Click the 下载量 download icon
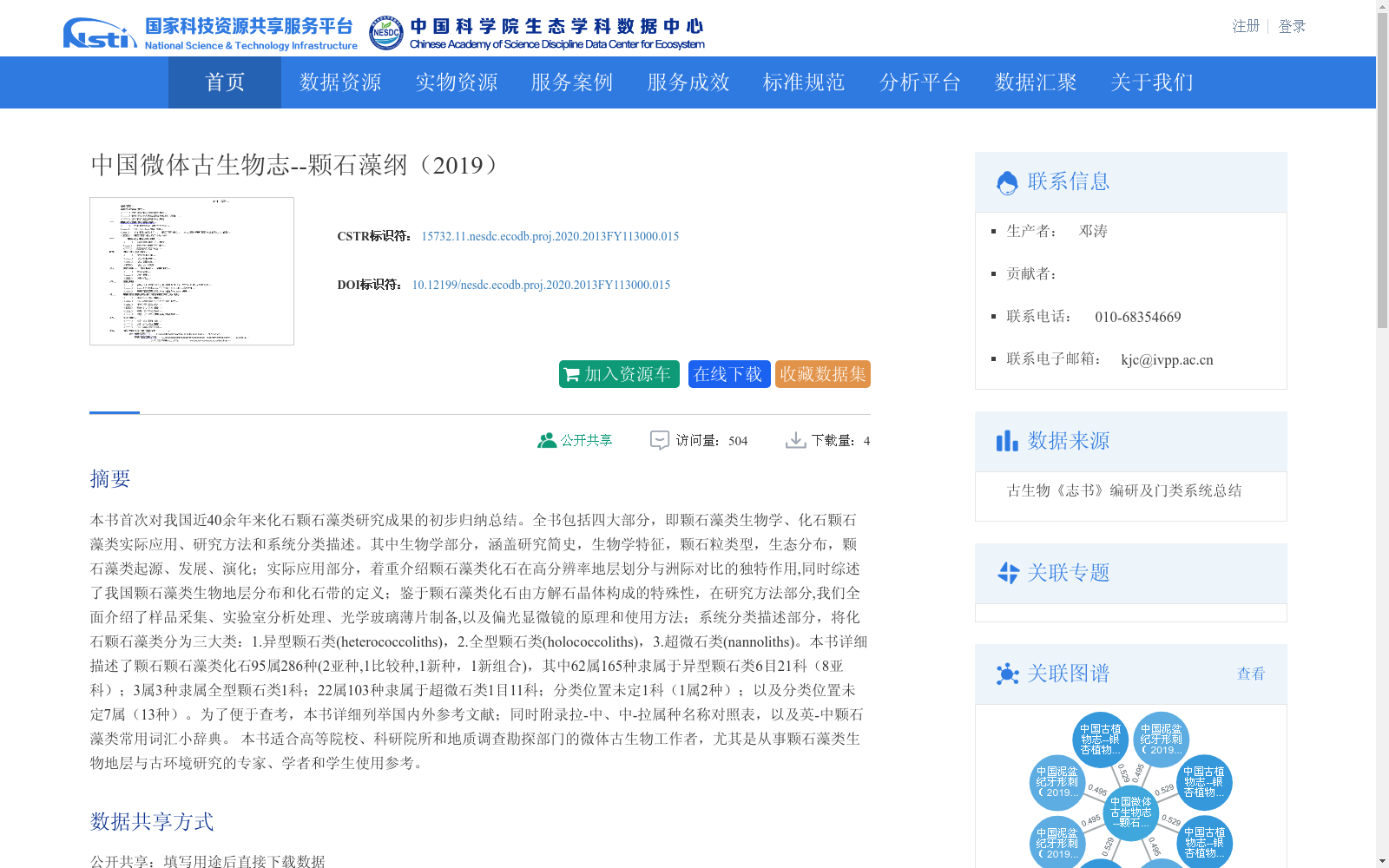The height and width of the screenshot is (868, 1389). [x=795, y=440]
